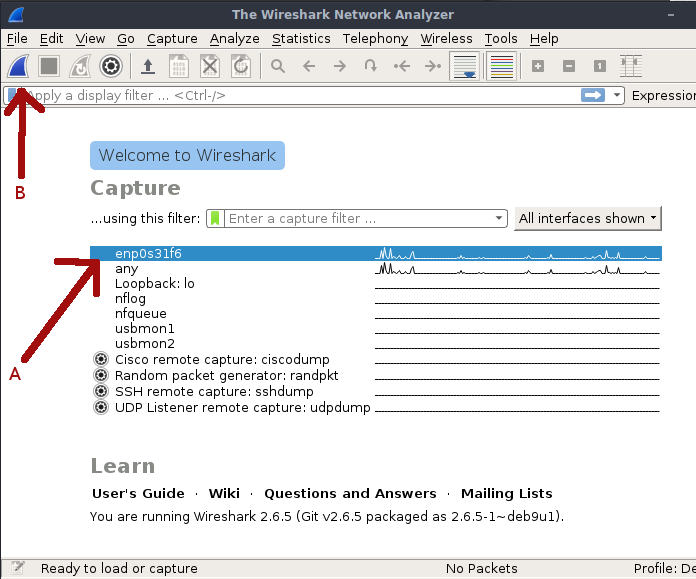The image size is (696, 579).
Task: Select Cisco remote capture: ciscodump
Action: tap(376, 359)
